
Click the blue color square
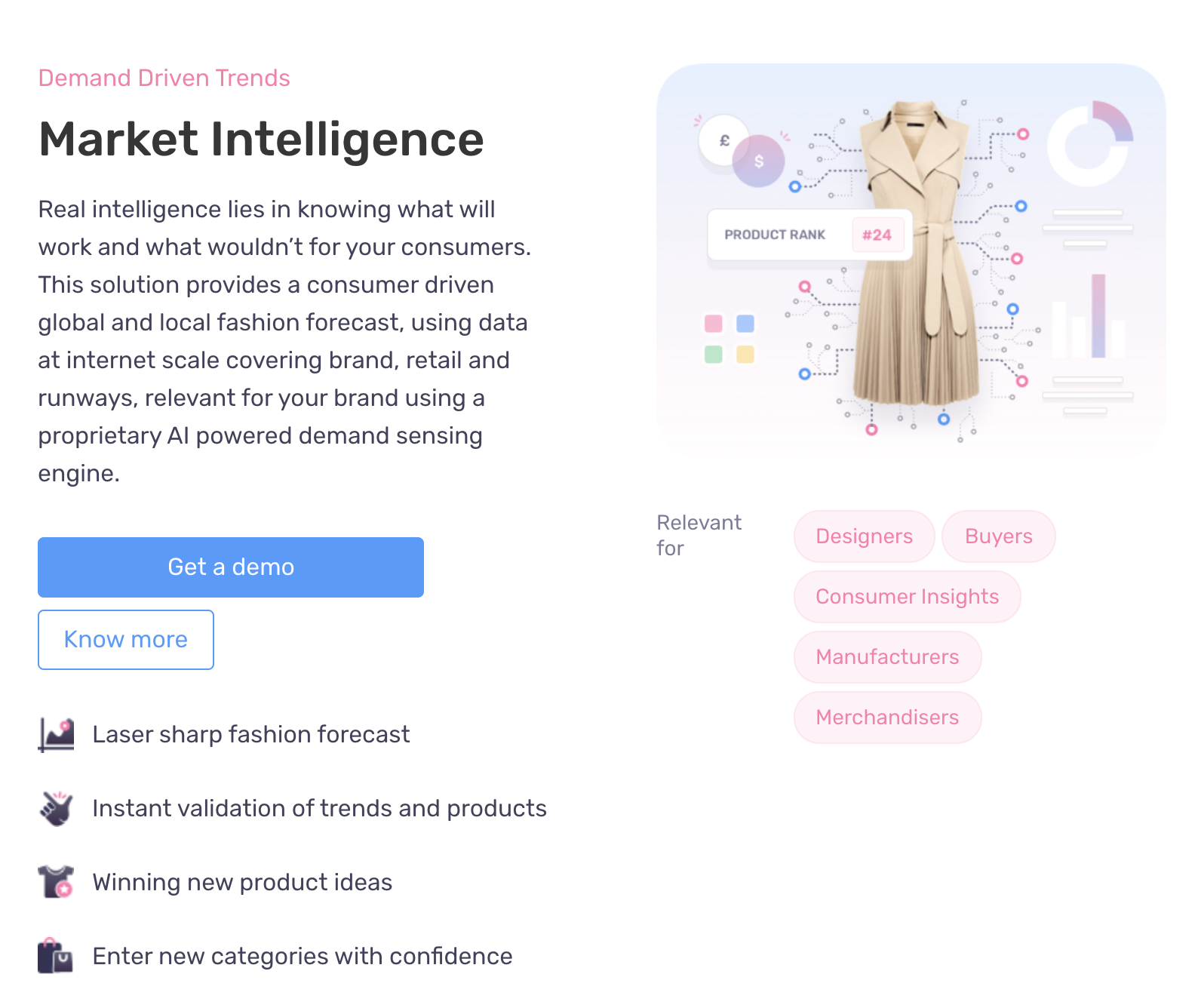(x=745, y=324)
